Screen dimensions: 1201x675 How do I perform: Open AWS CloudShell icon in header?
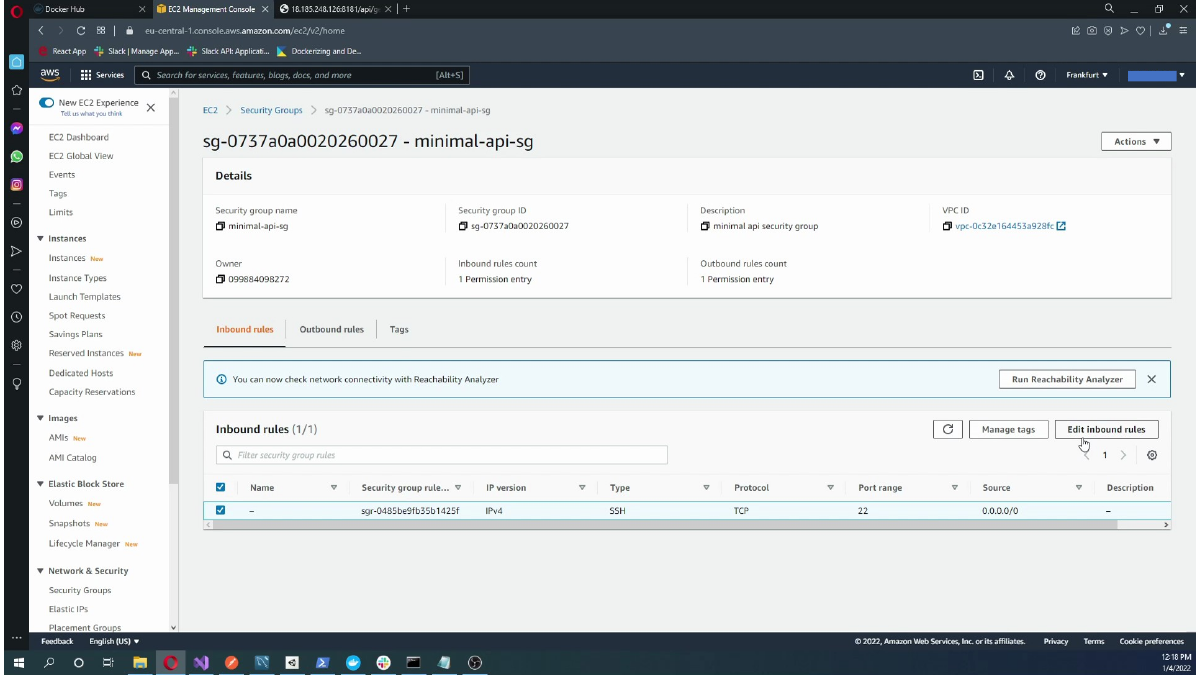coord(978,75)
